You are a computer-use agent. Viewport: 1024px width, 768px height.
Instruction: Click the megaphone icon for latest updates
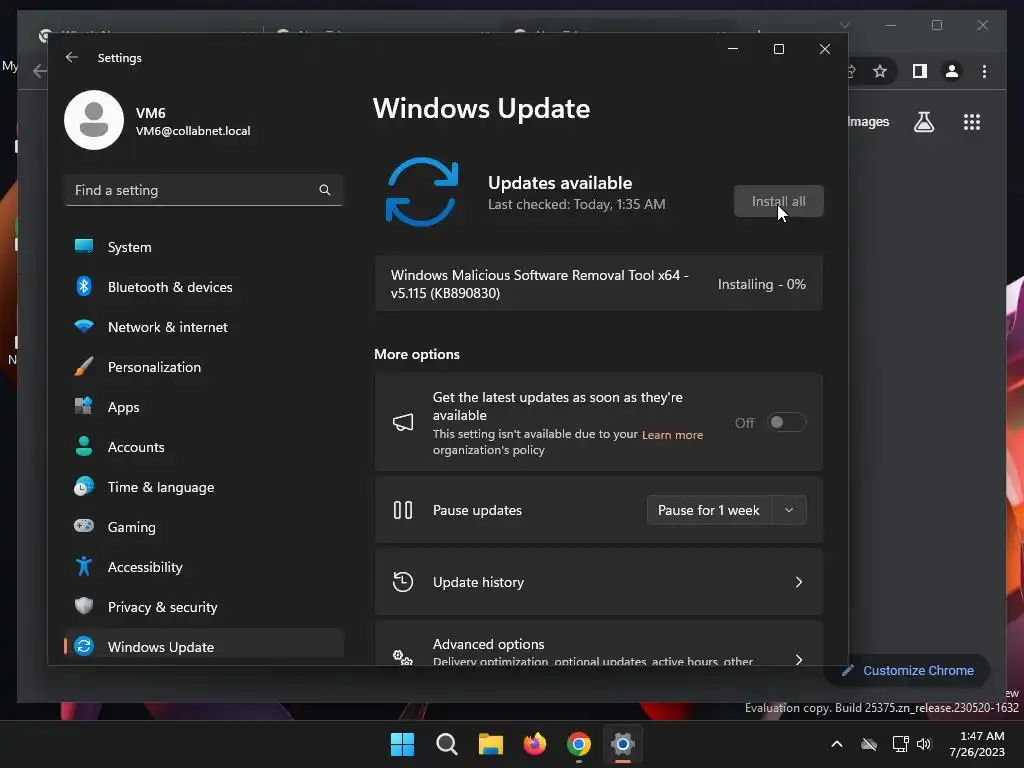point(403,422)
